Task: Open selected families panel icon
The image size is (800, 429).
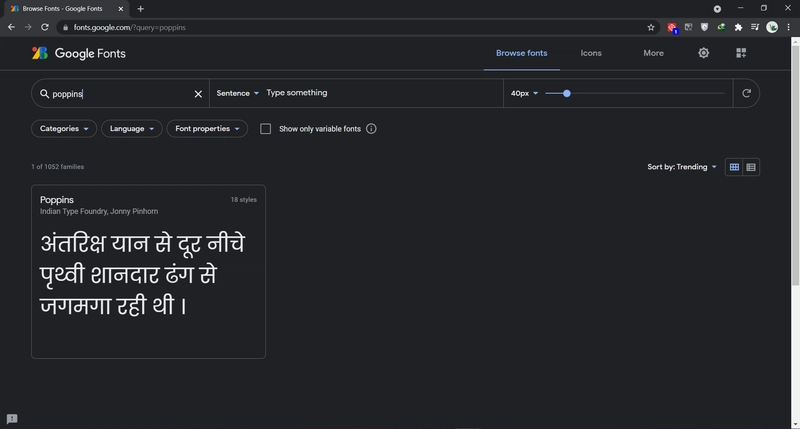Action: [741, 53]
